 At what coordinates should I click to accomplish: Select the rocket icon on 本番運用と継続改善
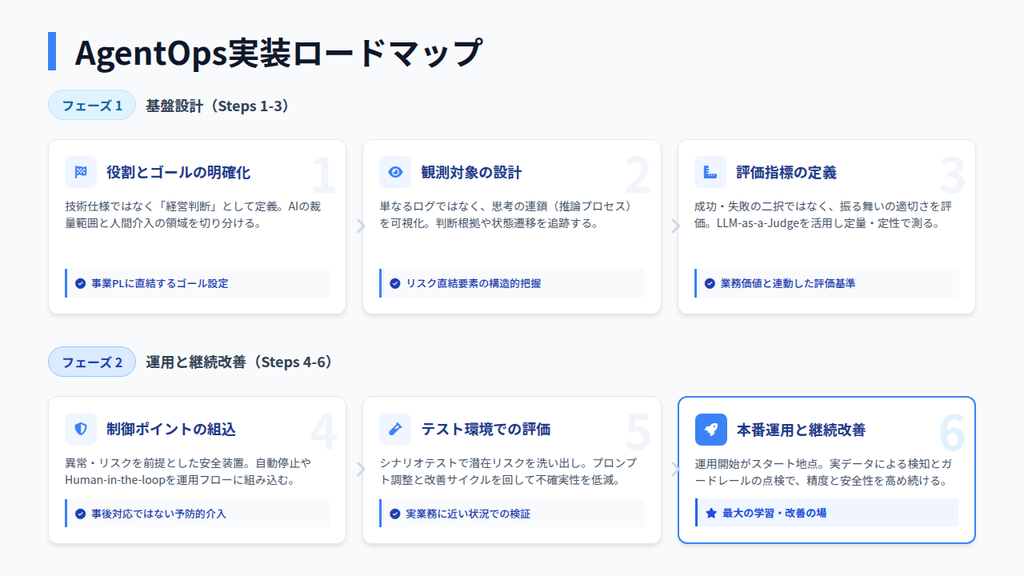(712, 428)
